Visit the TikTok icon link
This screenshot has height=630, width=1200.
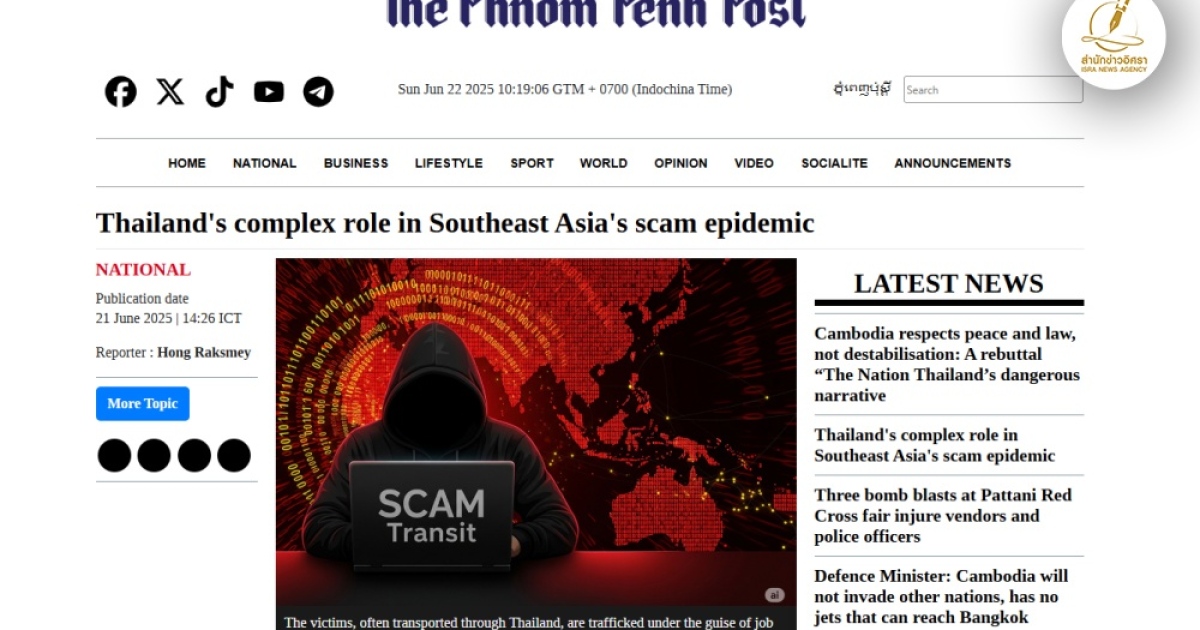pos(219,92)
